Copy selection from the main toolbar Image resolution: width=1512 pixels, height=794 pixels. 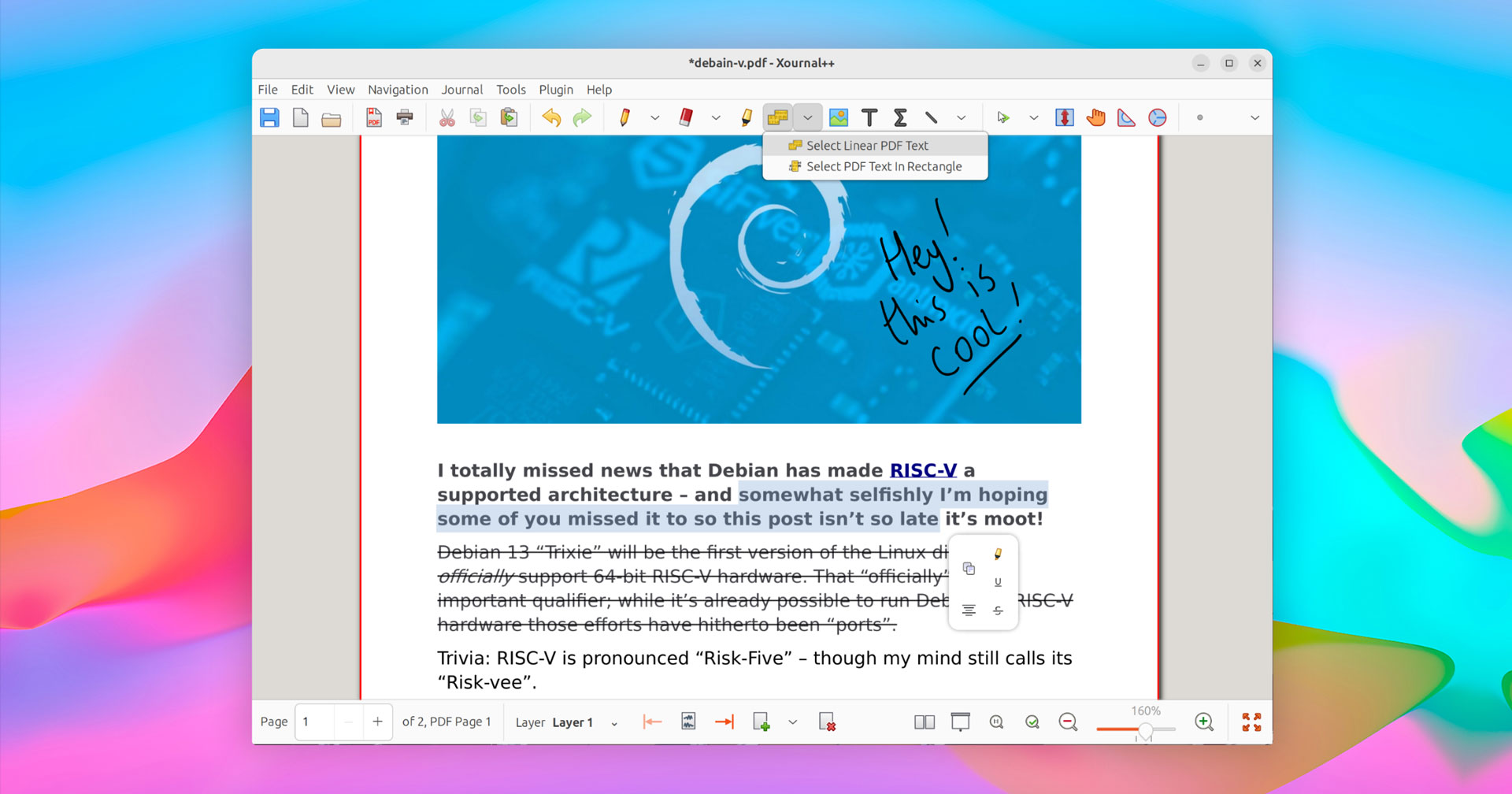(x=478, y=118)
